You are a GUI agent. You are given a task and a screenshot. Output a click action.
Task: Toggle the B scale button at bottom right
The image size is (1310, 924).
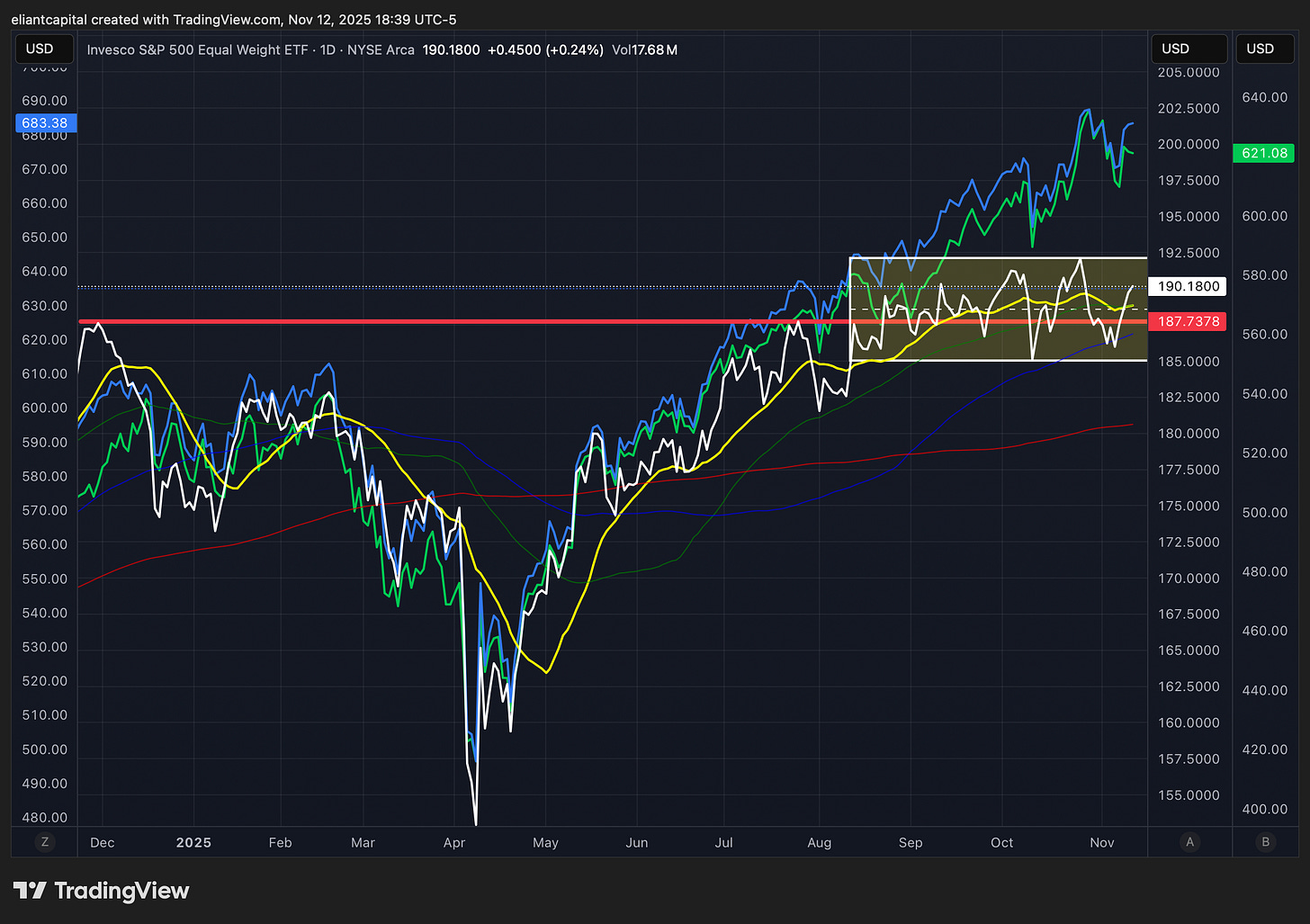[x=1266, y=842]
